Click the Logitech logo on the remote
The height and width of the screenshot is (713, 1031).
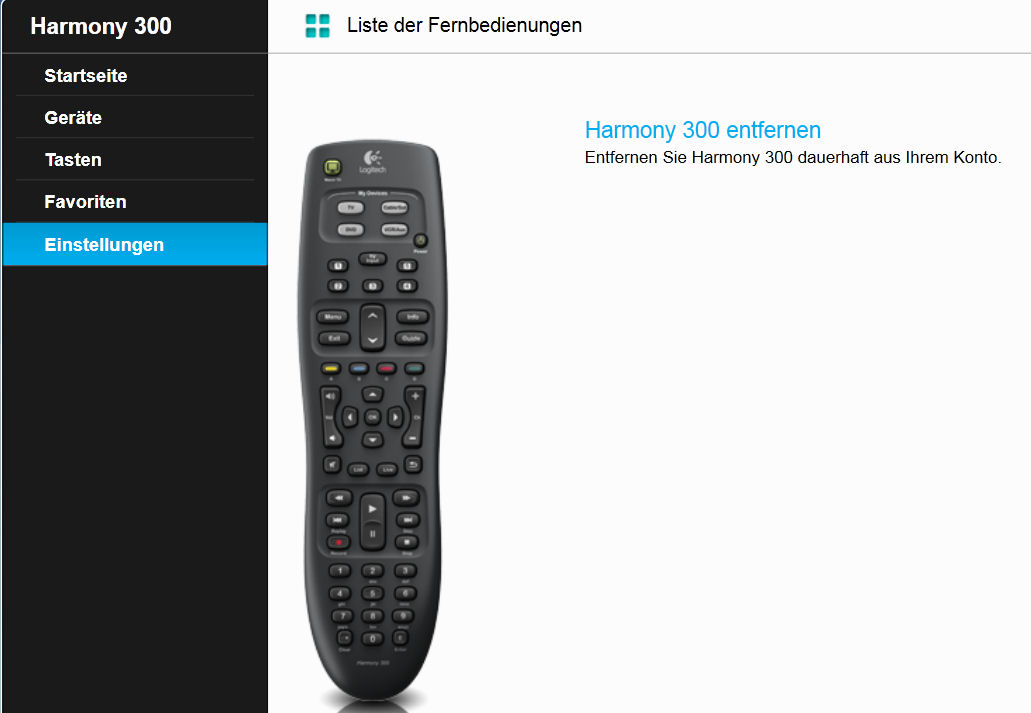pyautogui.click(x=372, y=162)
